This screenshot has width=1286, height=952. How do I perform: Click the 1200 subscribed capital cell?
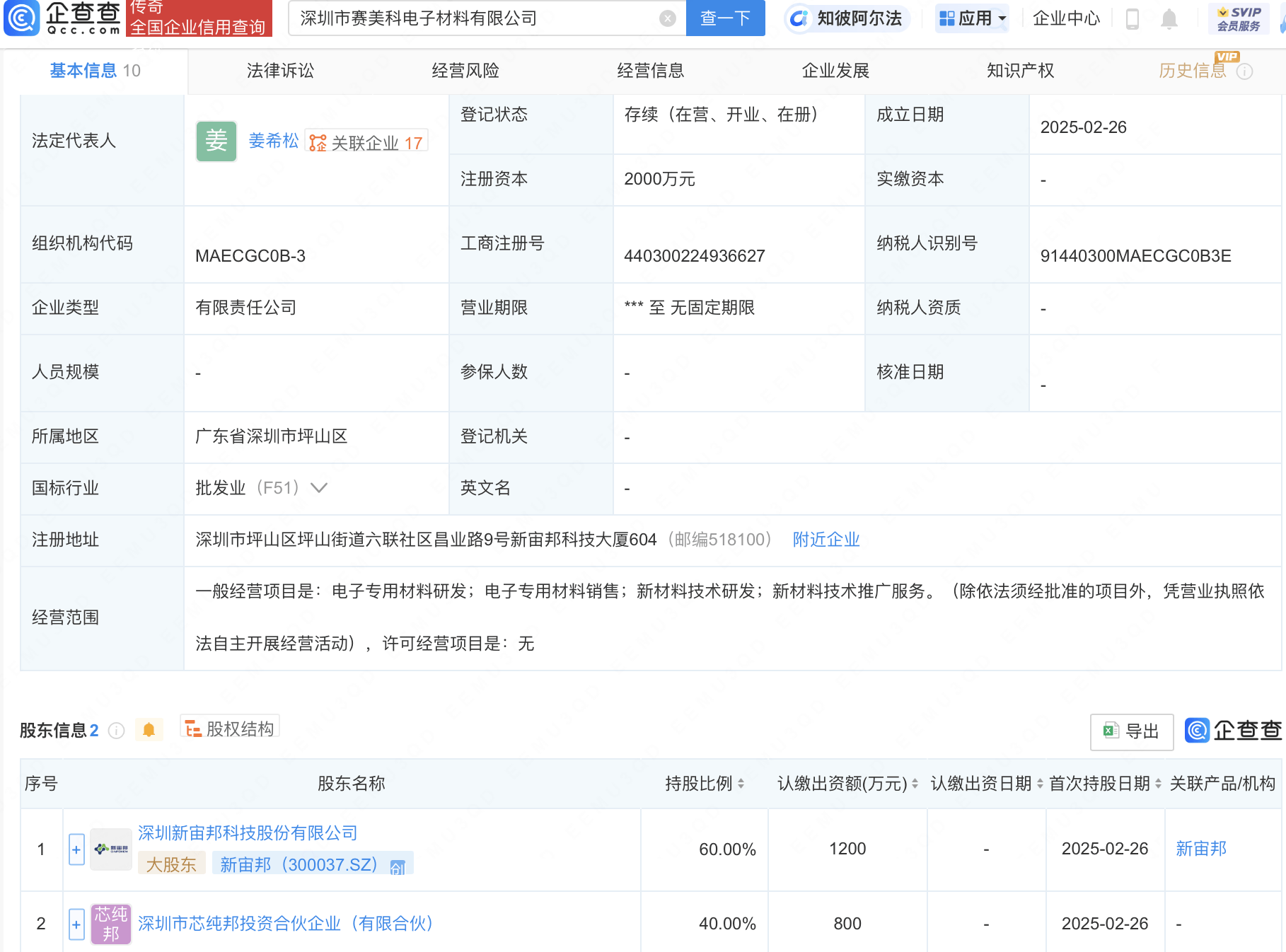tap(847, 849)
